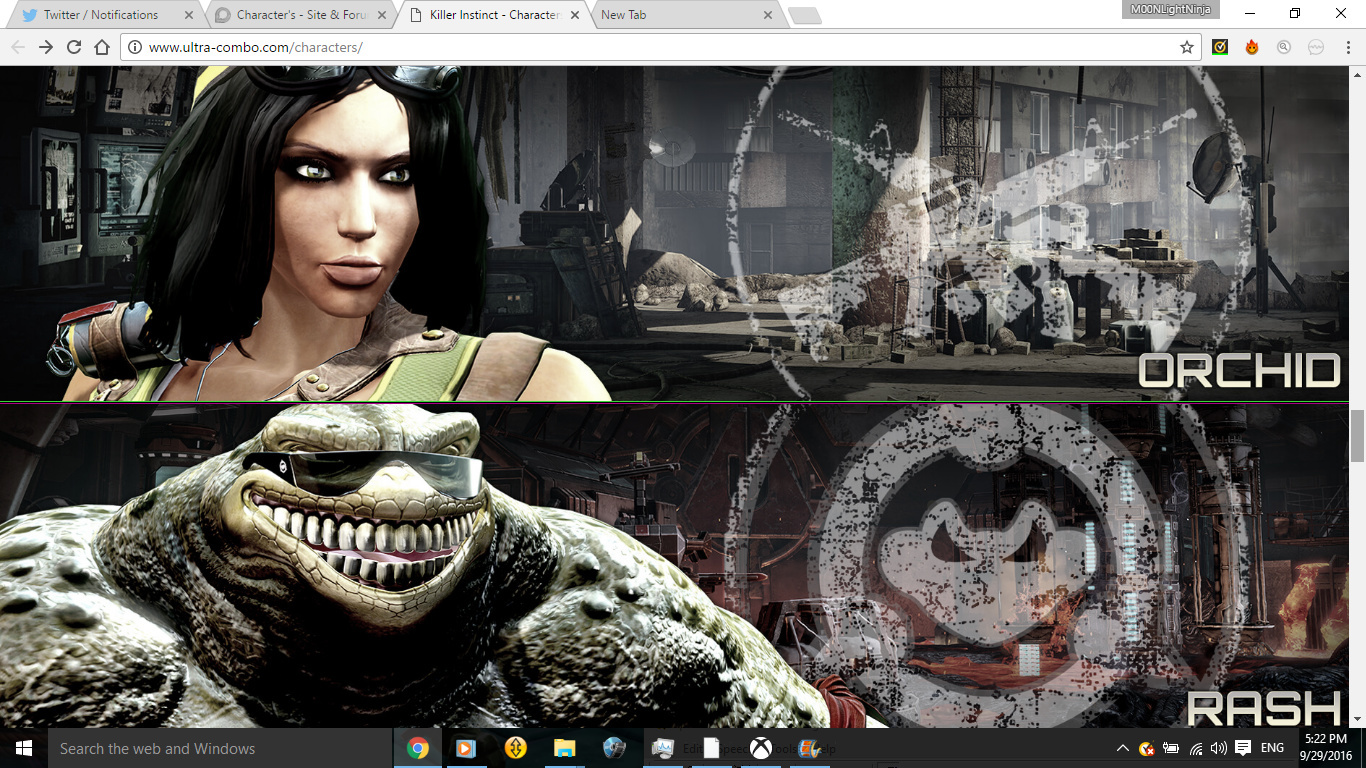The image size is (1366, 768).
Task: Bookmark this page with the star icon
Action: [1187, 47]
